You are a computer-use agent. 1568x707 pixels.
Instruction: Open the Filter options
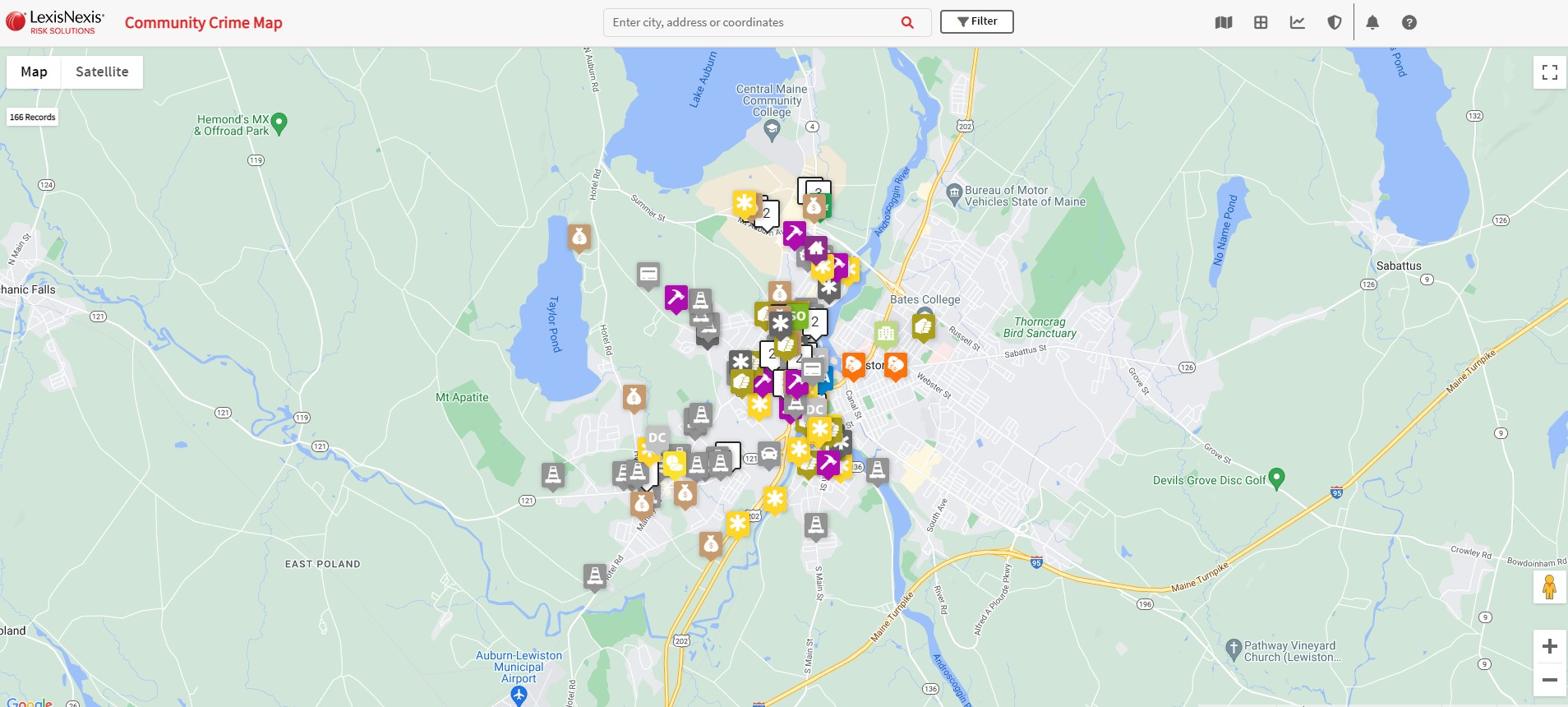[x=976, y=22]
